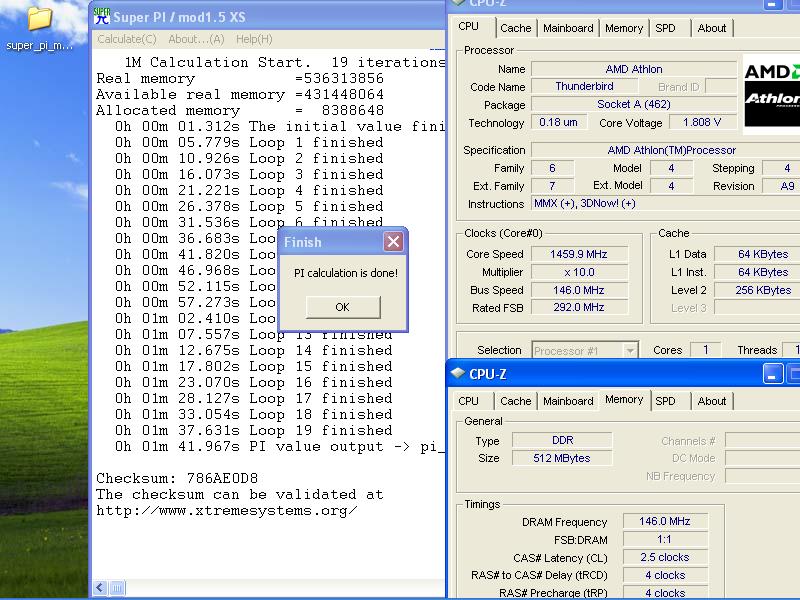This screenshot has width=800, height=600.
Task: Click the http://www.xtremesystems.org/ text
Action: 227,511
